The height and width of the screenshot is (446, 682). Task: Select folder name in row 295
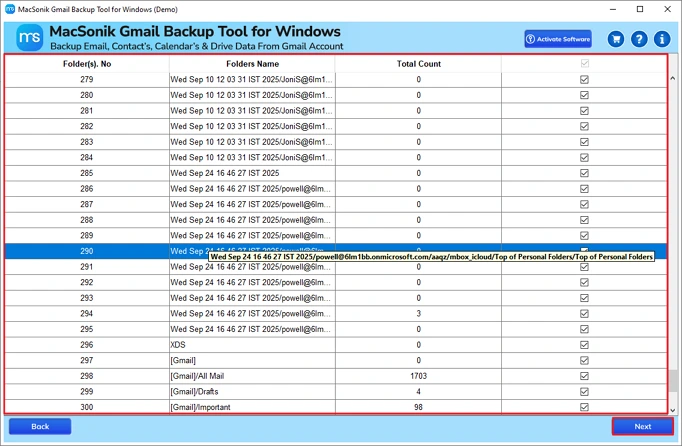coord(251,329)
